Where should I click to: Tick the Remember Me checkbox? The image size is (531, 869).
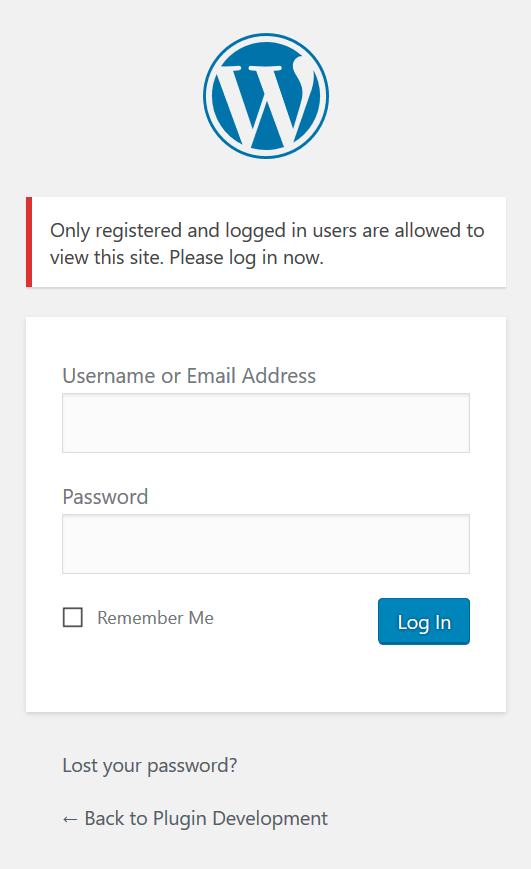tap(73, 617)
